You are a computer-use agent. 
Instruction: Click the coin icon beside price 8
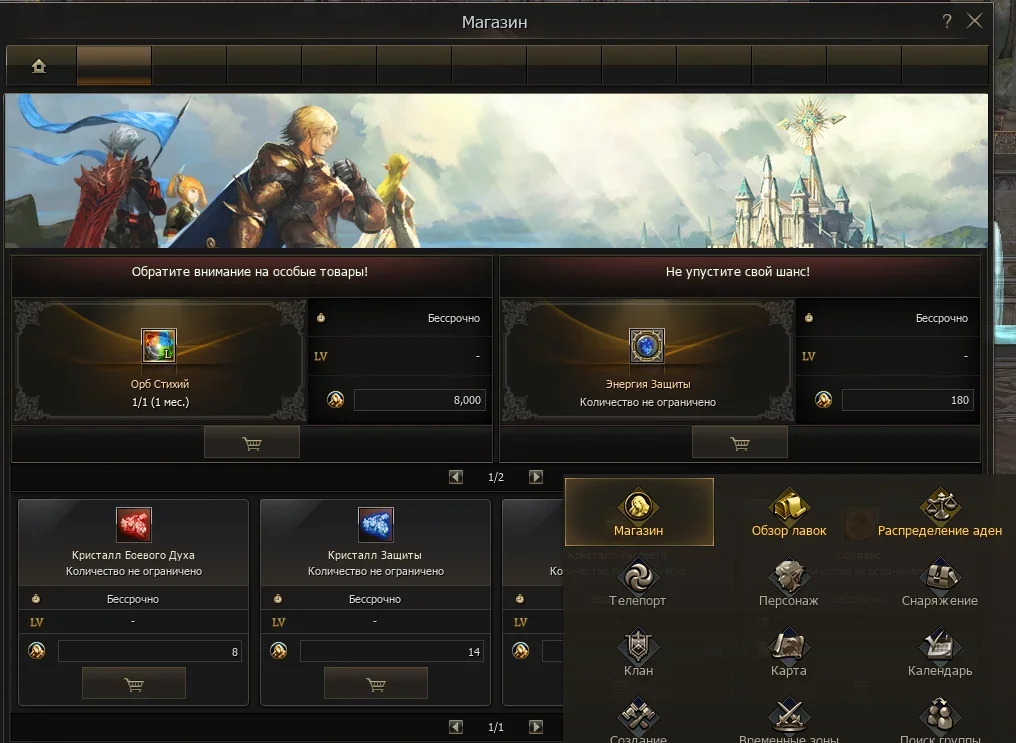pyautogui.click(x=37, y=650)
